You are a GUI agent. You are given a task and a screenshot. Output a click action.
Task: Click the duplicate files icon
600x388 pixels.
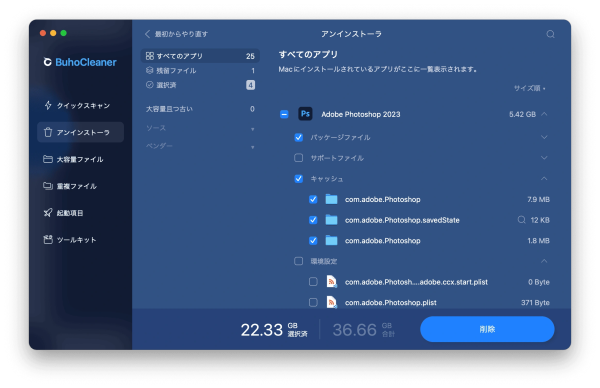coord(48,186)
